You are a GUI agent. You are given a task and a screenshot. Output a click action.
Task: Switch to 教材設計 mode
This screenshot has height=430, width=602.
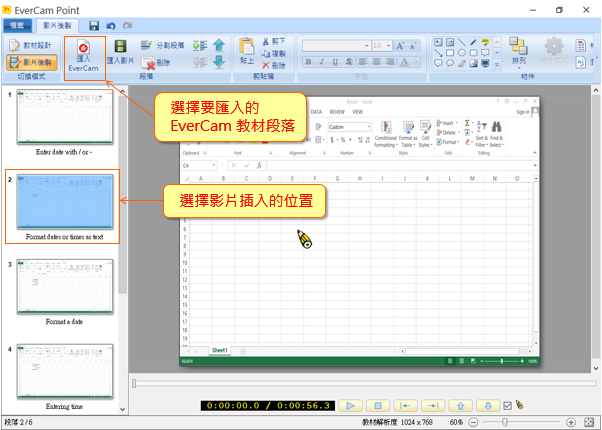[30, 45]
